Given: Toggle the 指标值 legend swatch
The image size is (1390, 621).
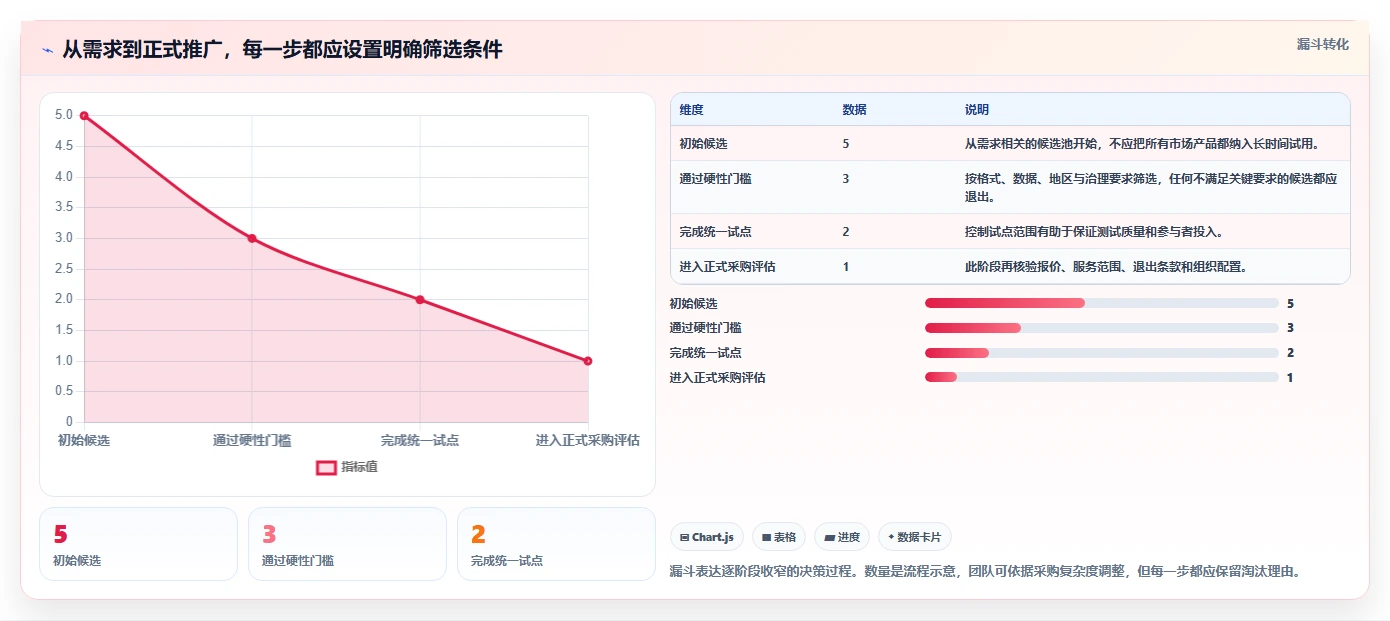Looking at the screenshot, I should click(x=326, y=467).
